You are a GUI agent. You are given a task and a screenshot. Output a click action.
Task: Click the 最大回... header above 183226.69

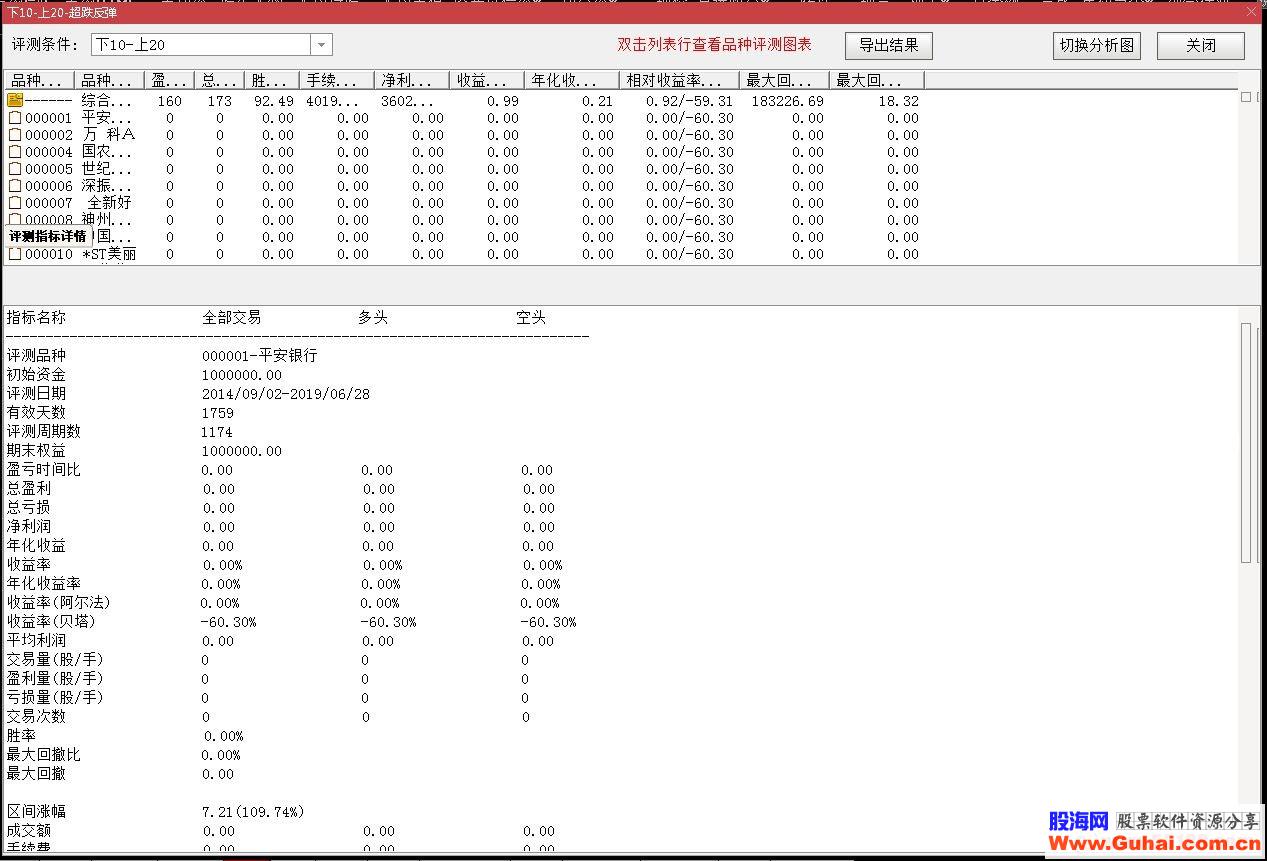click(x=784, y=80)
